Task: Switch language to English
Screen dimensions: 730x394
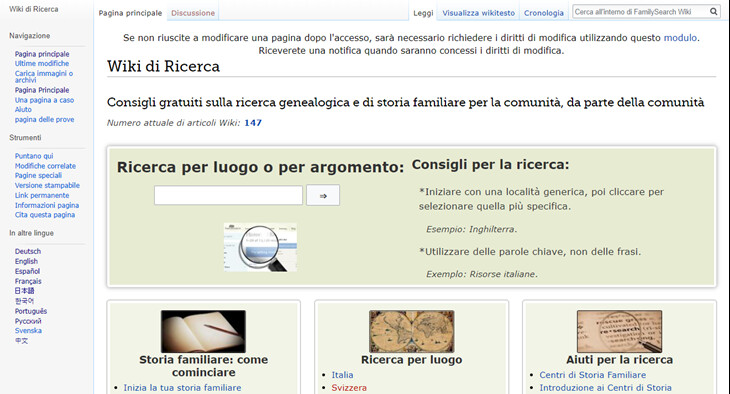Action: pos(26,261)
